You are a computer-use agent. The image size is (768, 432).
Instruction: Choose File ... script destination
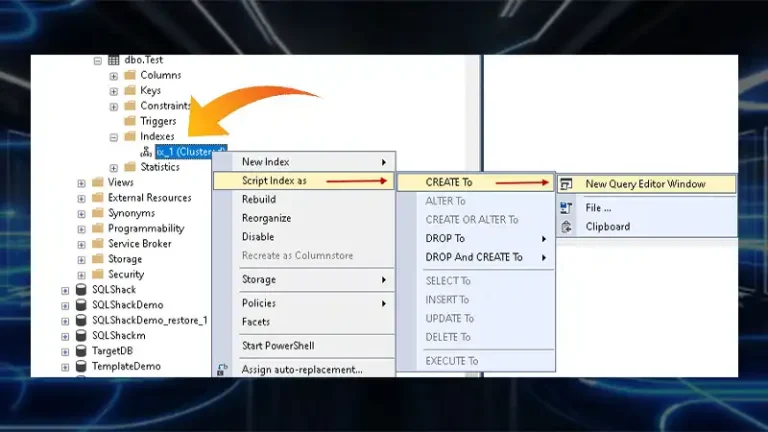coord(647,208)
